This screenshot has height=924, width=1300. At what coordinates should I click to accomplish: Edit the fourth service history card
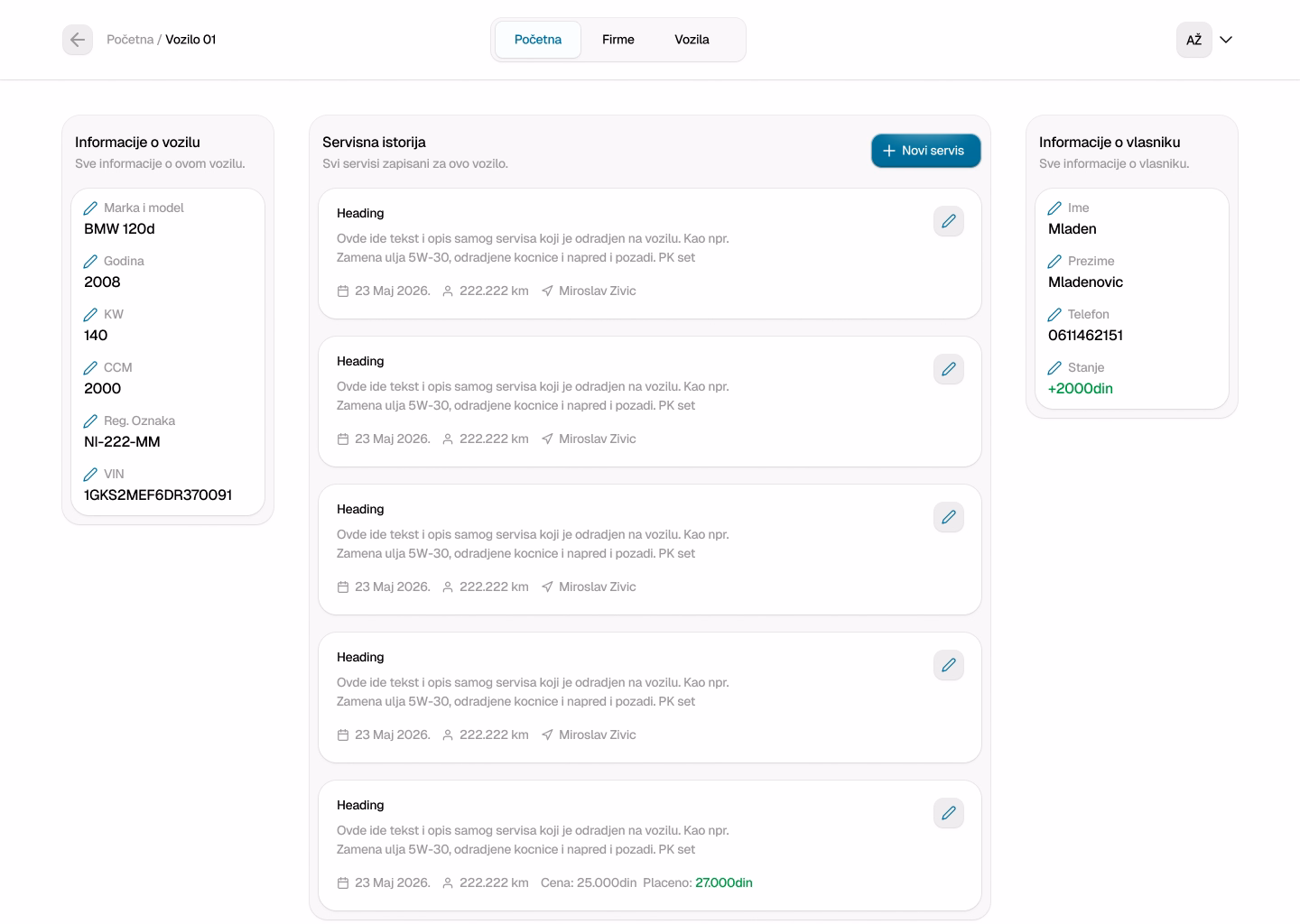pos(949,665)
